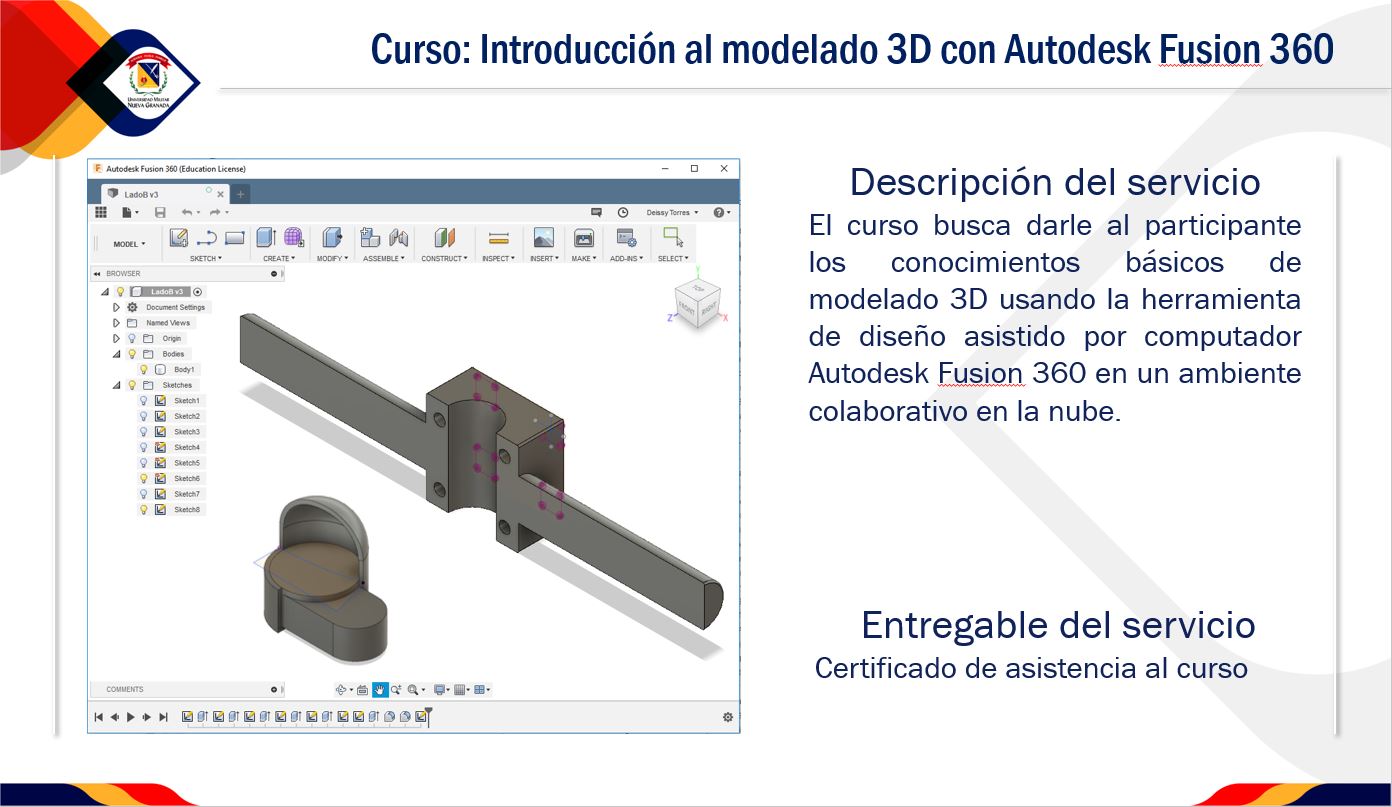The image size is (1392, 807).
Task: Open the Deissy Torres account dropdown
Action: (672, 212)
